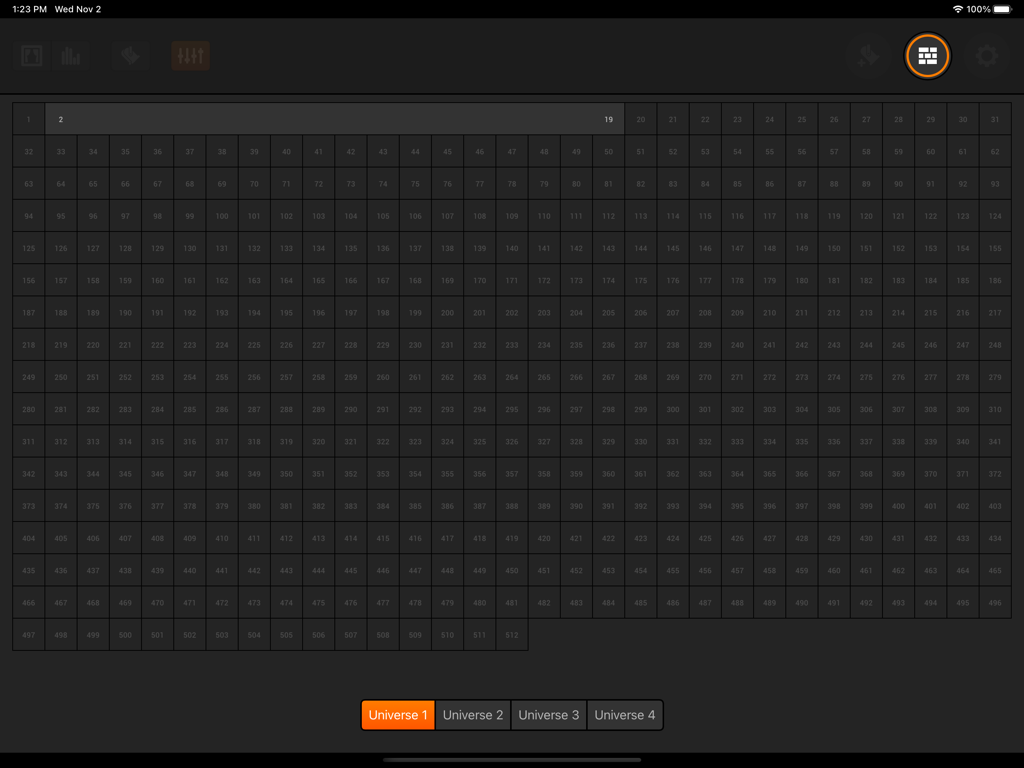The image size is (1024, 768).
Task: Switch to the Universe 2 tab
Action: click(x=472, y=715)
